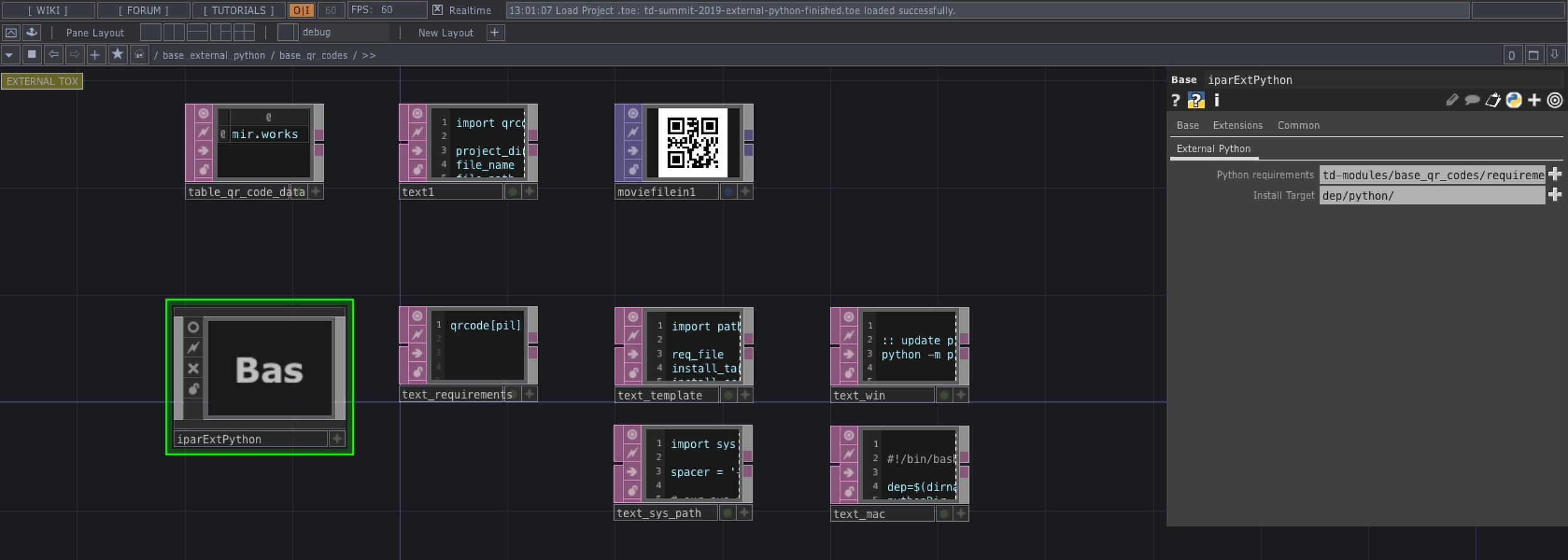Click the Python logo icon in parameter panel

[x=1513, y=100]
